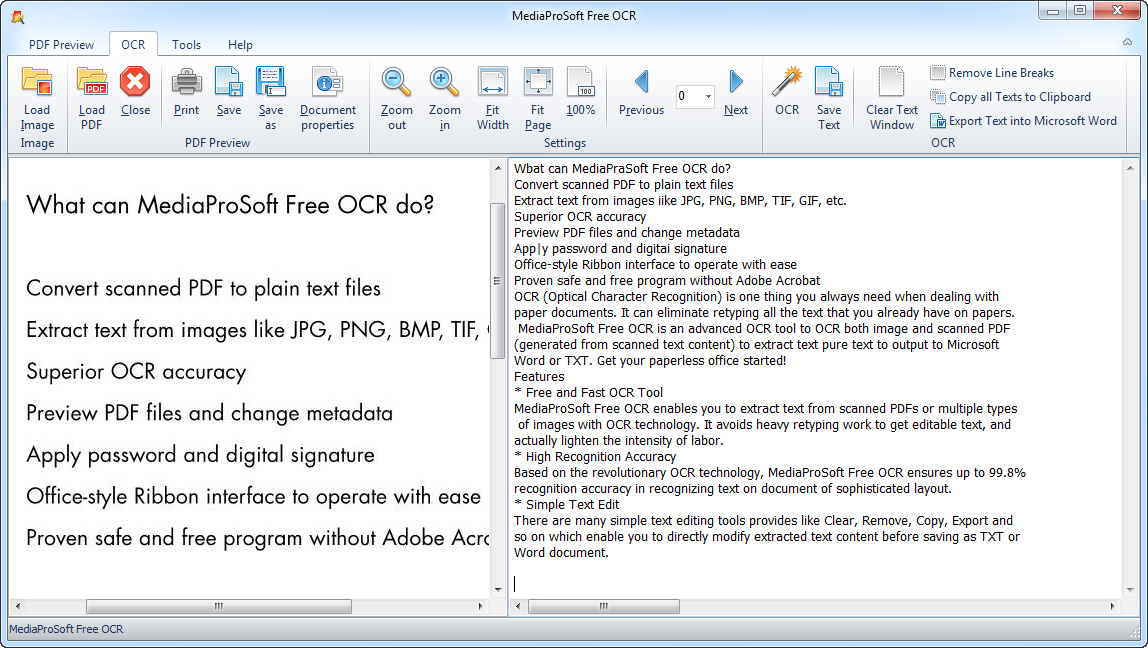Image resolution: width=1148 pixels, height=648 pixels.
Task: Click the 'Features' line in OCR text
Action: (539, 376)
